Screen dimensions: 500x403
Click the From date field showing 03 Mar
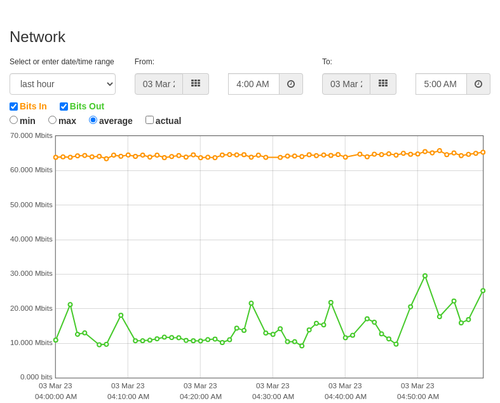coord(159,84)
